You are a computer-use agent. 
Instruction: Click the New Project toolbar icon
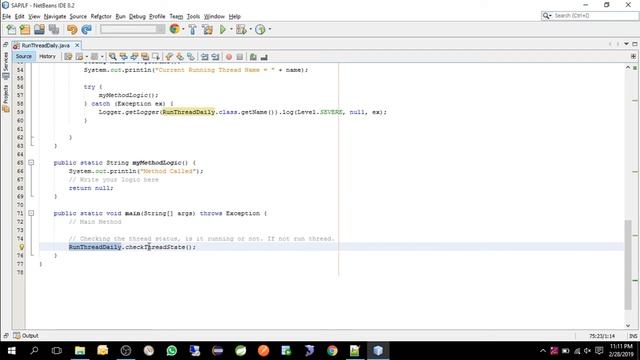click(25, 29)
